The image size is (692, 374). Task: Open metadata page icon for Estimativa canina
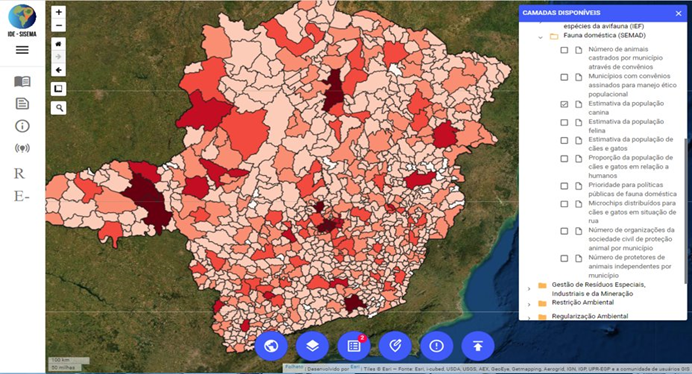pyautogui.click(x=579, y=104)
